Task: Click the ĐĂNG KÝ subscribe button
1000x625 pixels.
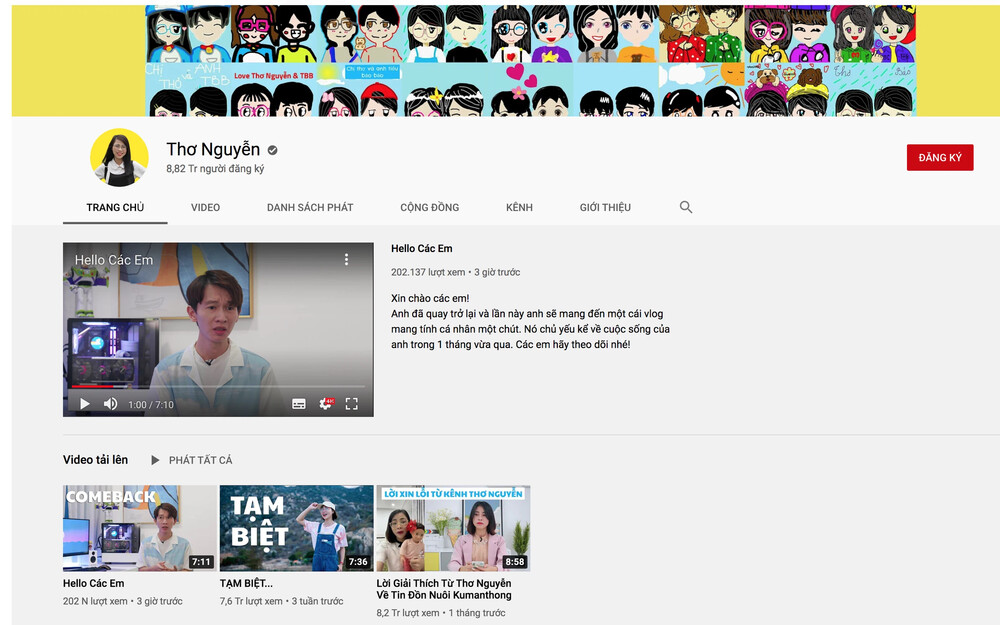Action: (x=940, y=158)
